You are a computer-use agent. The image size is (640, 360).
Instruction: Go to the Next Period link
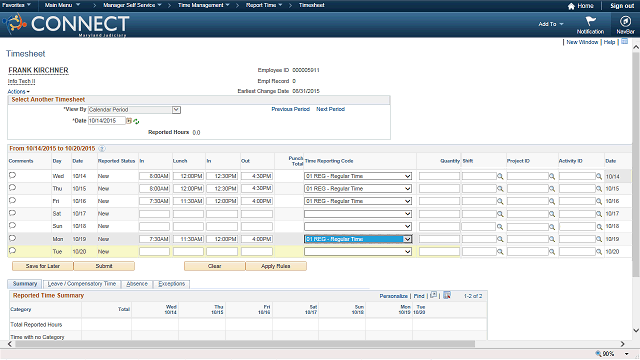tap(331, 109)
